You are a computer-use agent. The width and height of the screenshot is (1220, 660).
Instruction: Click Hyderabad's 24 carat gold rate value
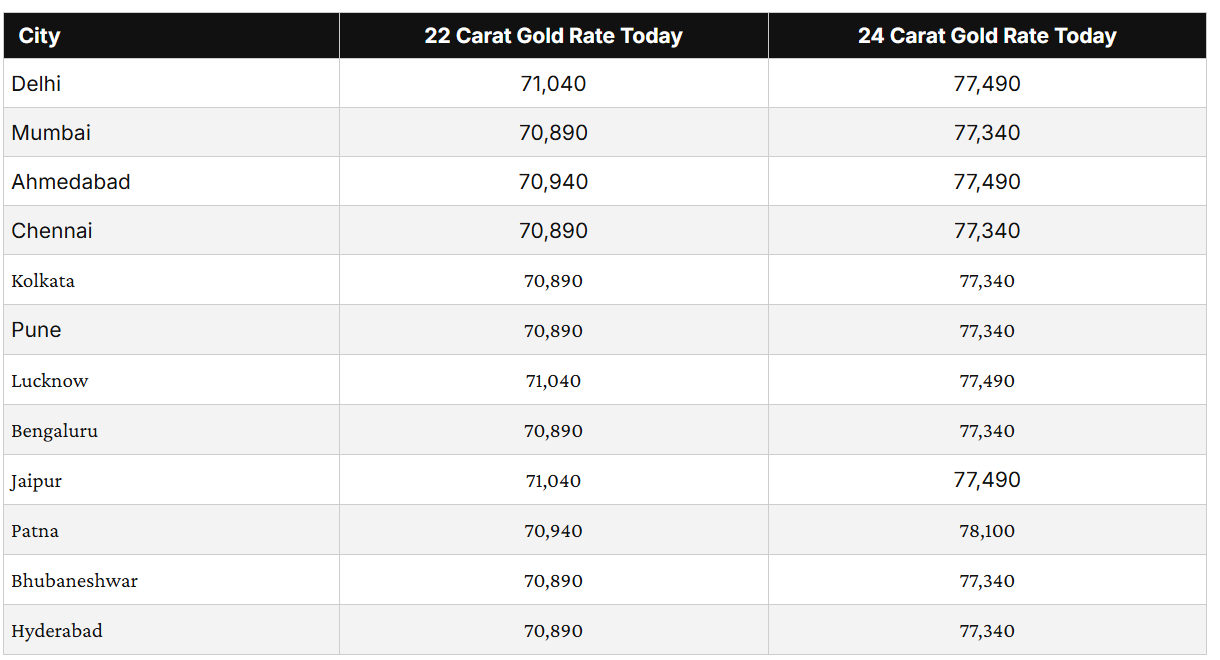(987, 631)
